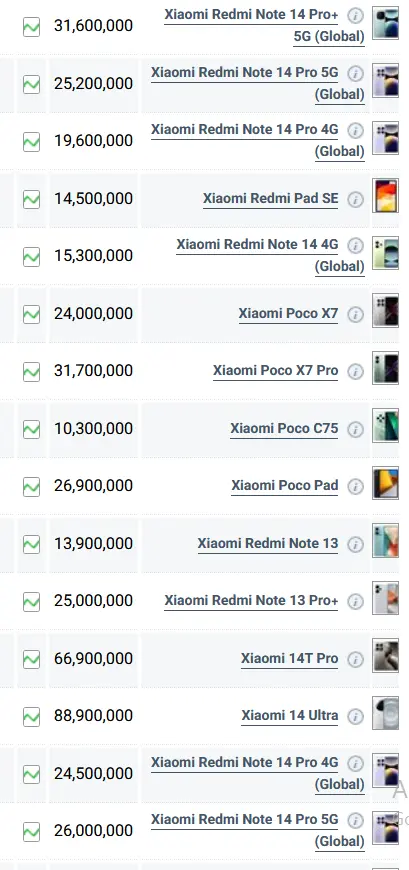The height and width of the screenshot is (870, 409).
Task: Show info icon for Xiaomi Poco X7
Action: pos(356,315)
